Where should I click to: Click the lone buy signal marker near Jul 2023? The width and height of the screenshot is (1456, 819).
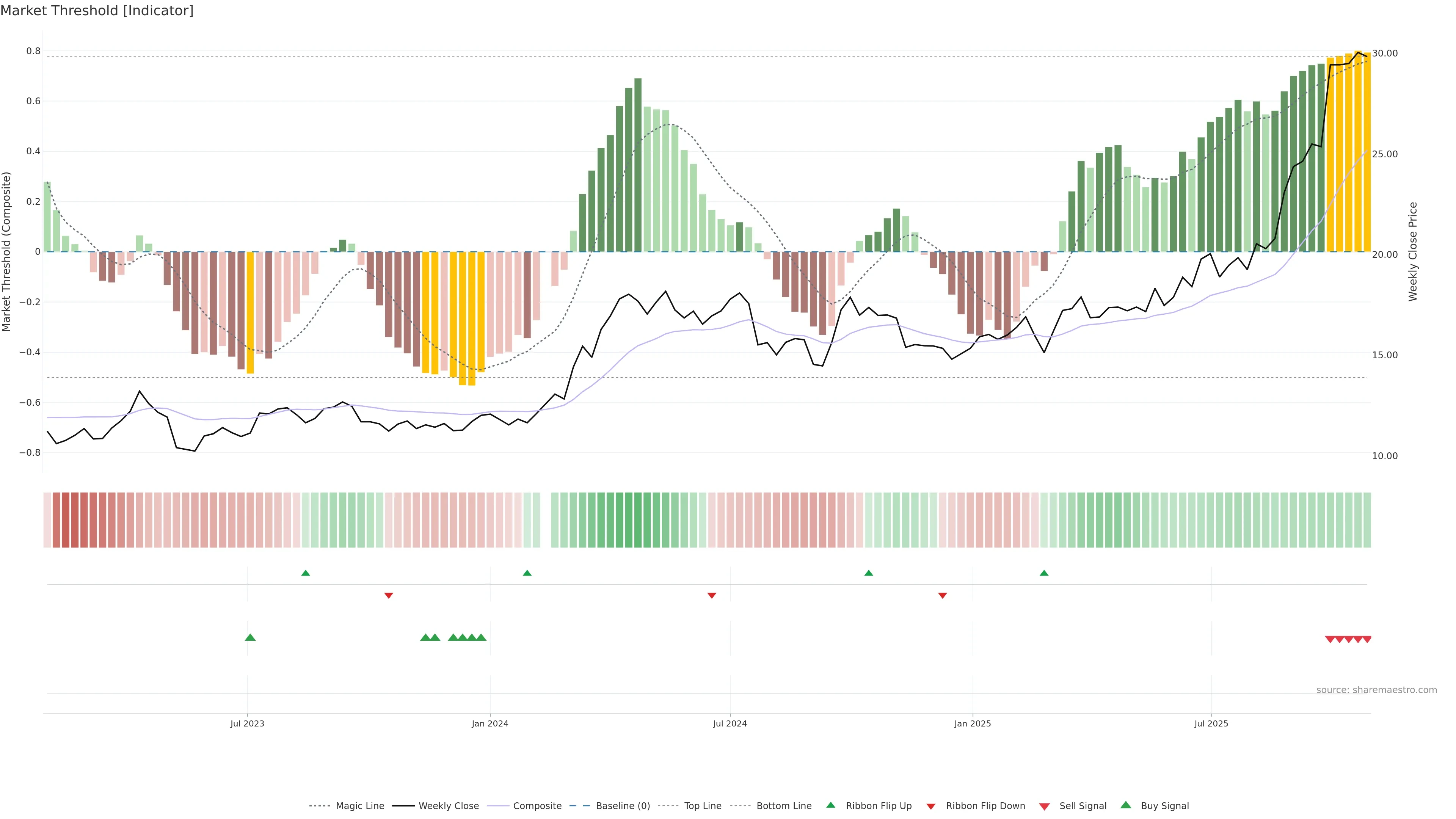250,637
